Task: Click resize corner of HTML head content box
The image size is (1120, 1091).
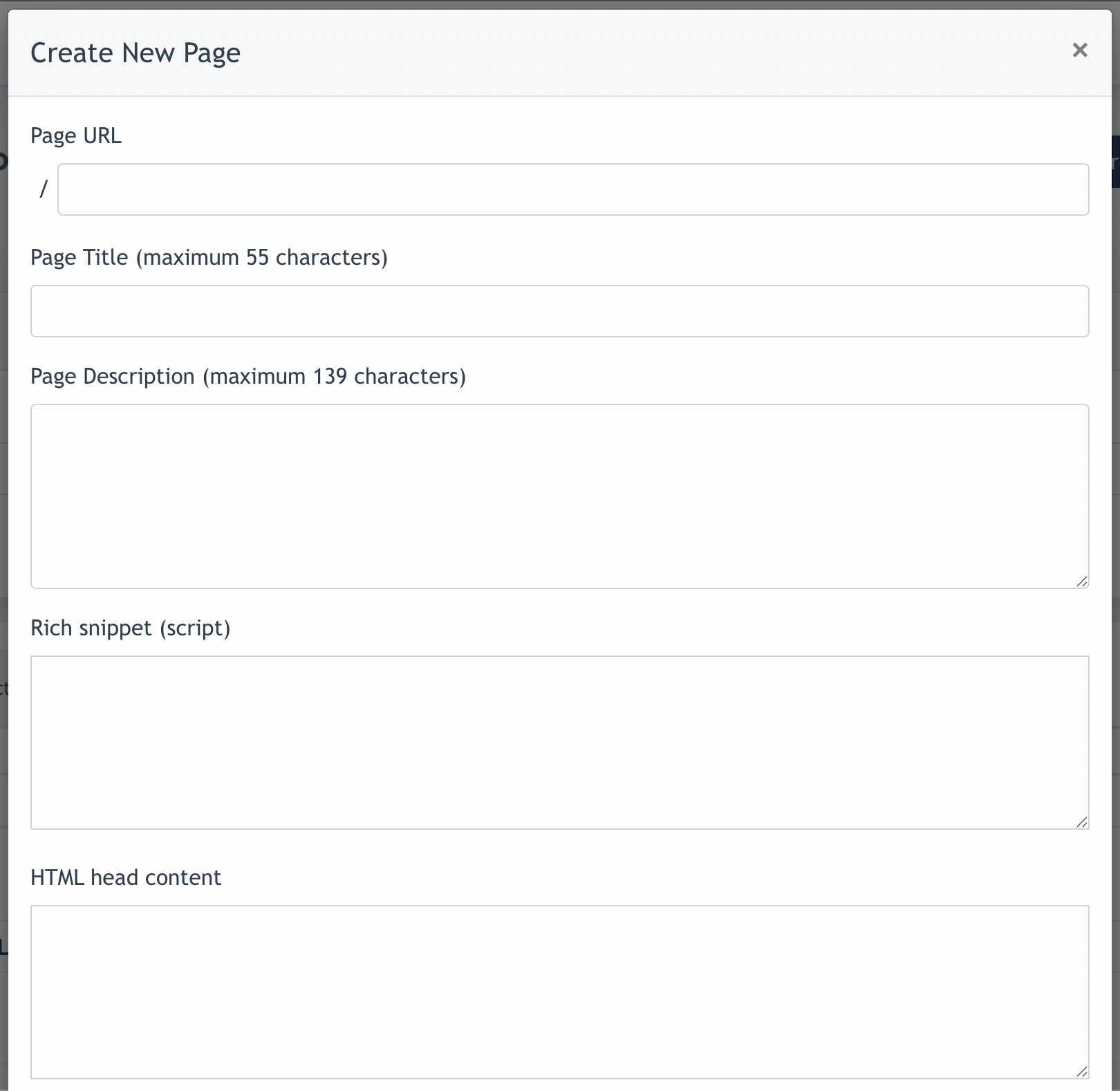Action: (1082, 1072)
